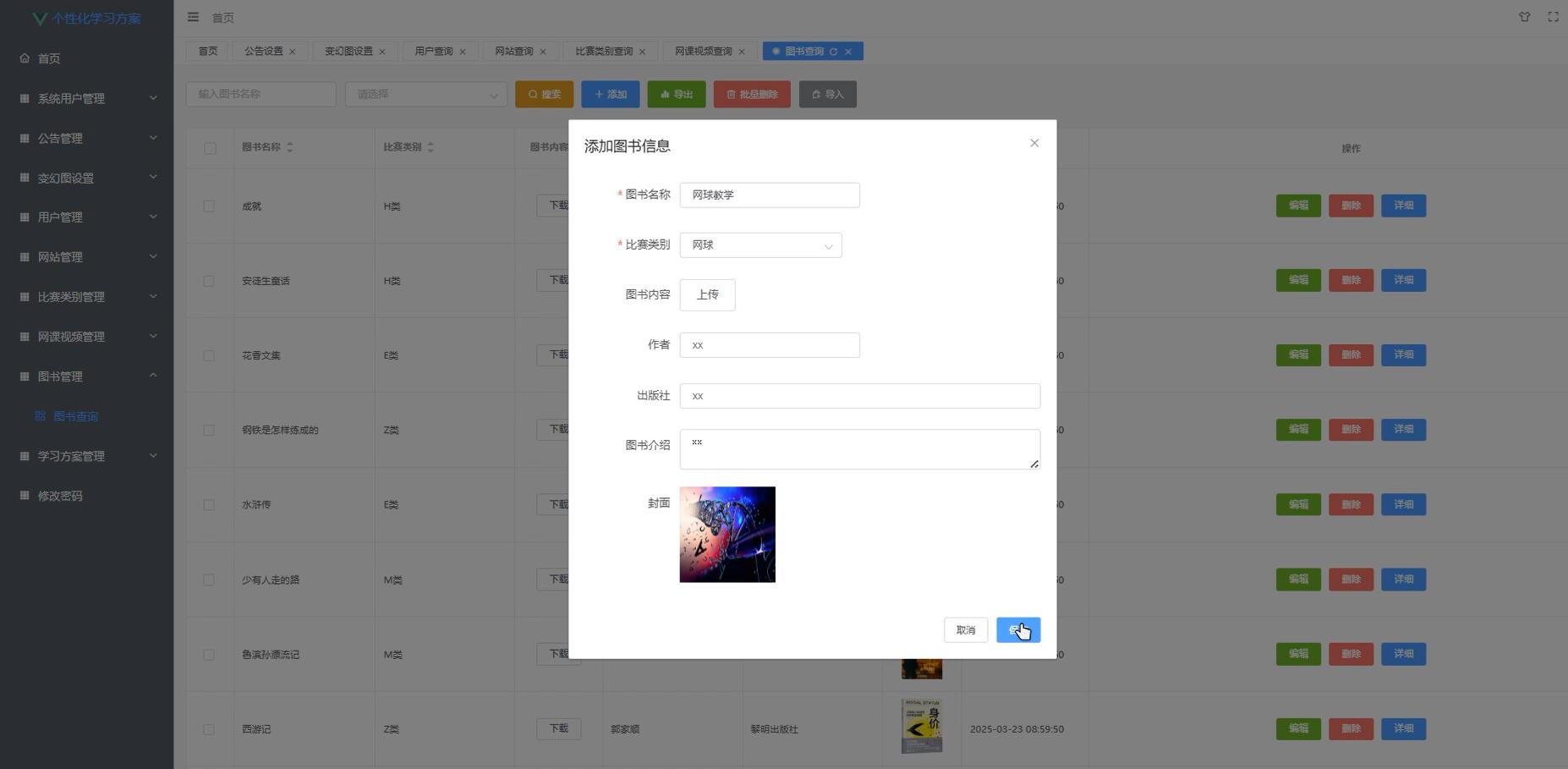Open the search function via the 搜索 icon button
The image size is (1568, 769).
pyautogui.click(x=544, y=94)
